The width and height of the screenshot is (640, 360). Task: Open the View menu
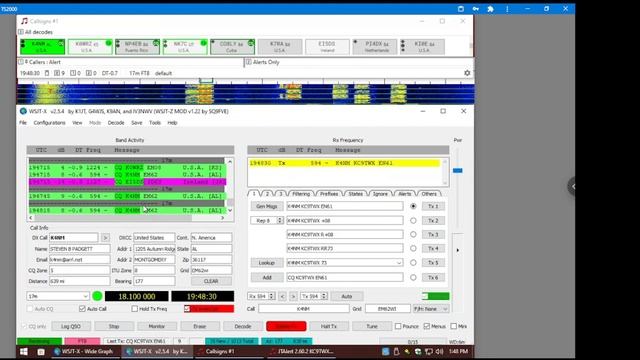pyautogui.click(x=77, y=122)
